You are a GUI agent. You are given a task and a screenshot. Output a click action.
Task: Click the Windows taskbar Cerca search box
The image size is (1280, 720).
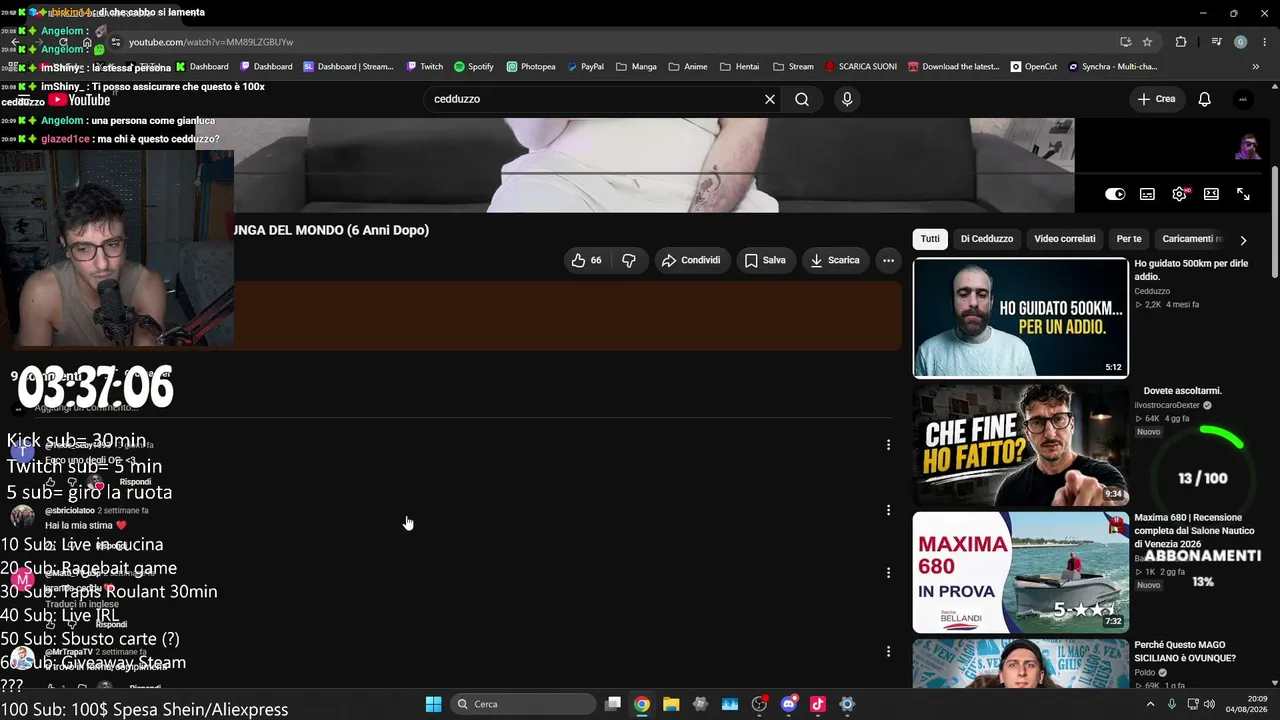point(521,704)
